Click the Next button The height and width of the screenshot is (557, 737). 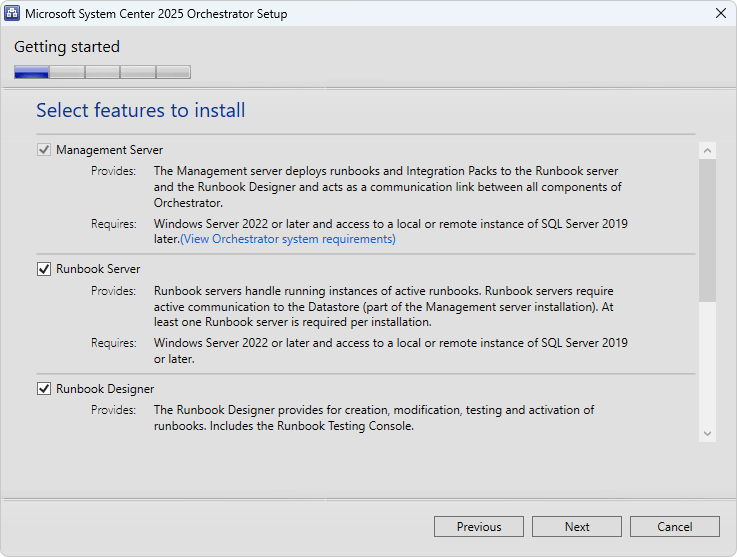[x=577, y=526]
